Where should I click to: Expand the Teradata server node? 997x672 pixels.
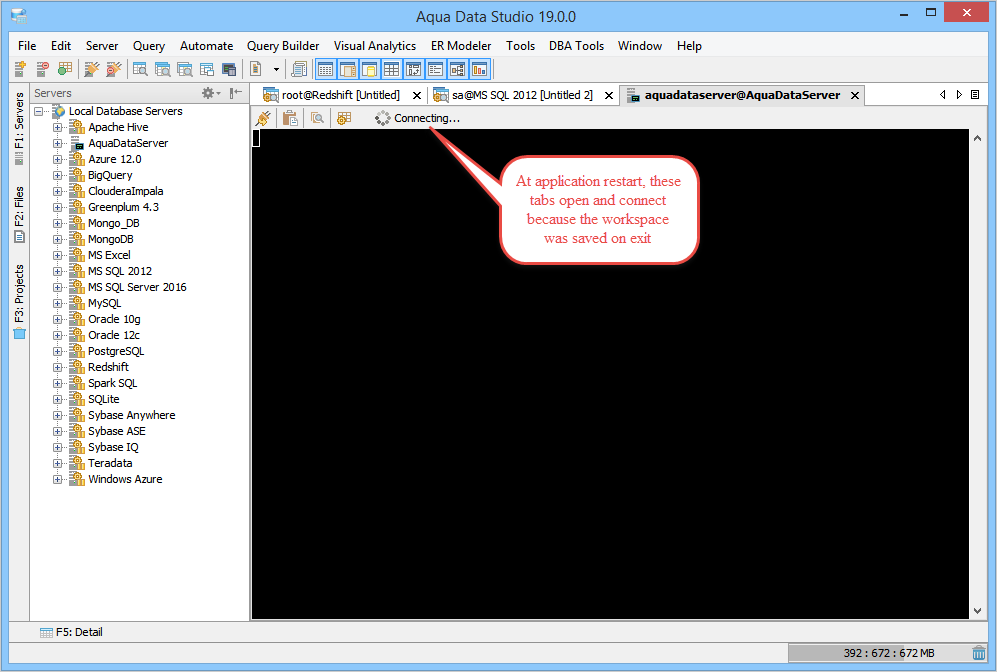57,463
